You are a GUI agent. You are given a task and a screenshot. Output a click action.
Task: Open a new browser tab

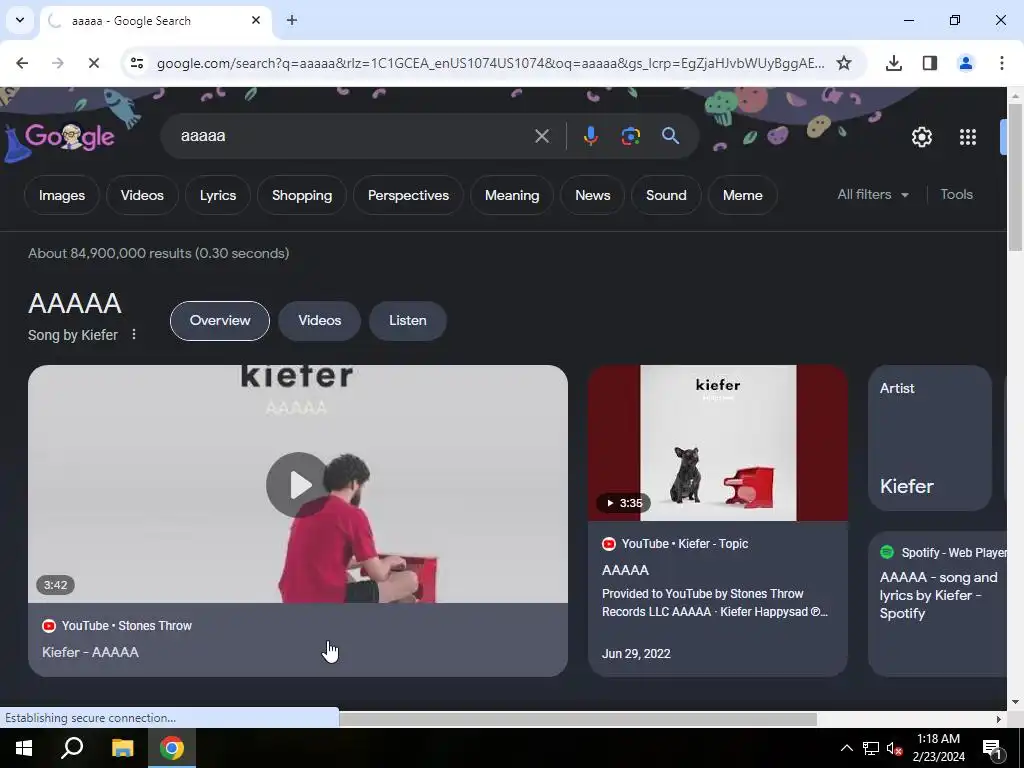tap(292, 20)
